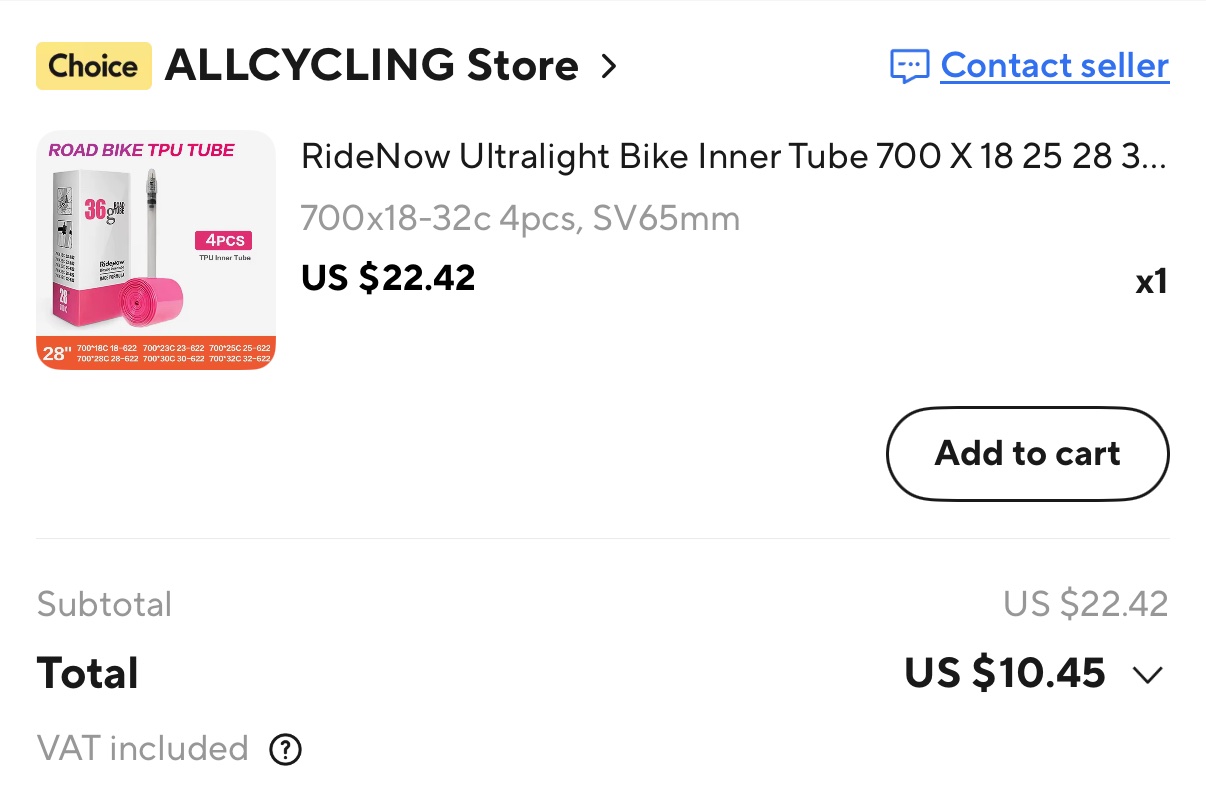Expand the Total price breakdown arrow

coord(1147,675)
